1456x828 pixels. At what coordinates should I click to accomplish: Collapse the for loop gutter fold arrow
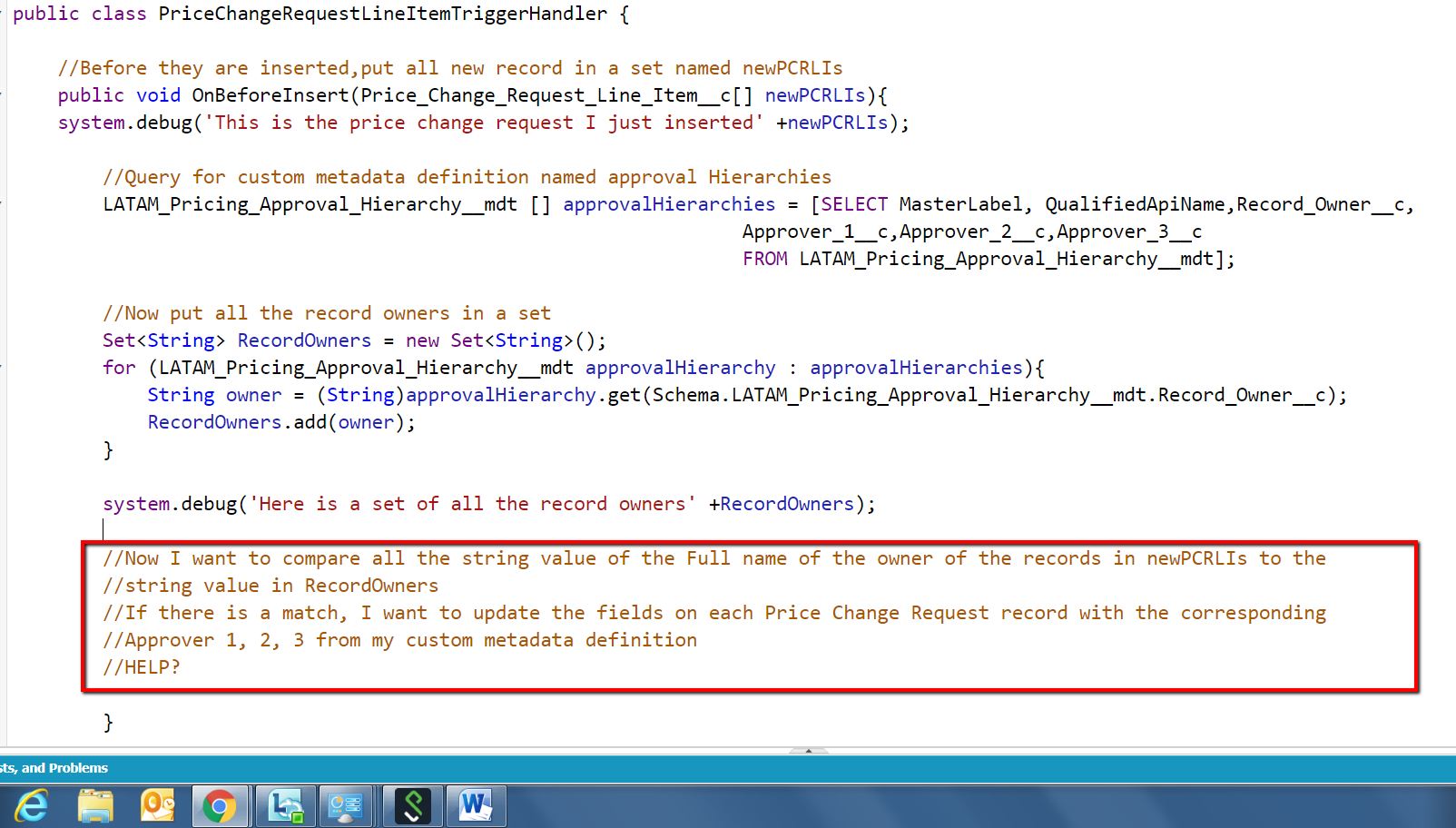pyautogui.click(x=5, y=368)
